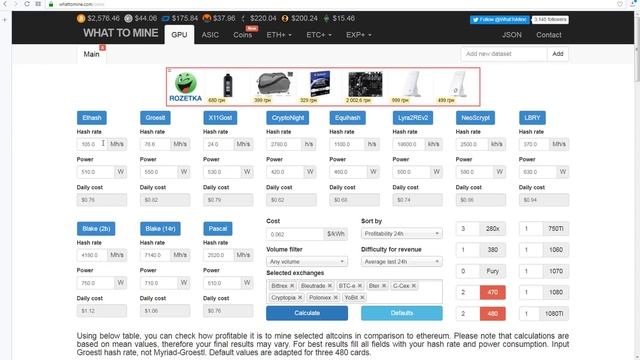Open the Volume filter dropdown

(307, 261)
